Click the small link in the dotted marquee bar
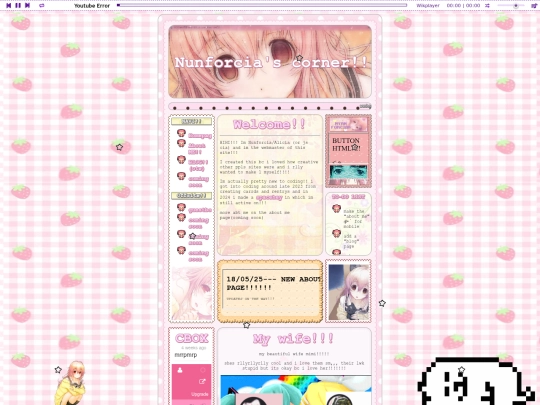The height and width of the screenshot is (405, 540). point(365,106)
